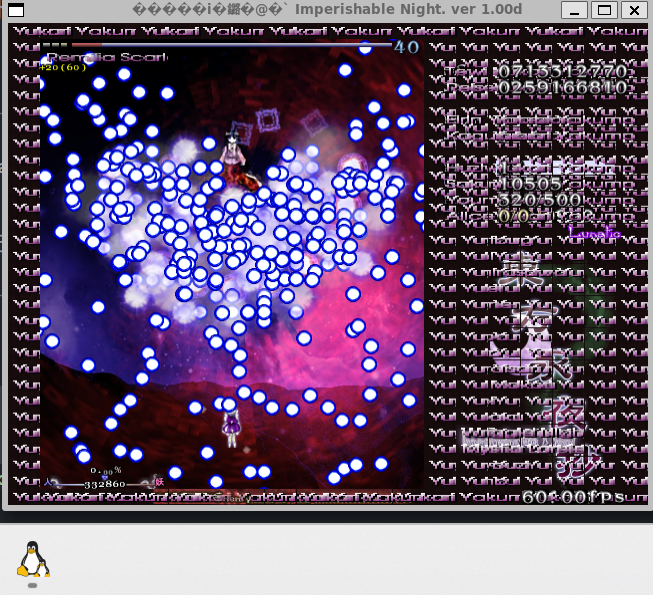This screenshot has width=653, height=595.
Task: Click the small indicator below the penguin icon
Action: coord(32,585)
